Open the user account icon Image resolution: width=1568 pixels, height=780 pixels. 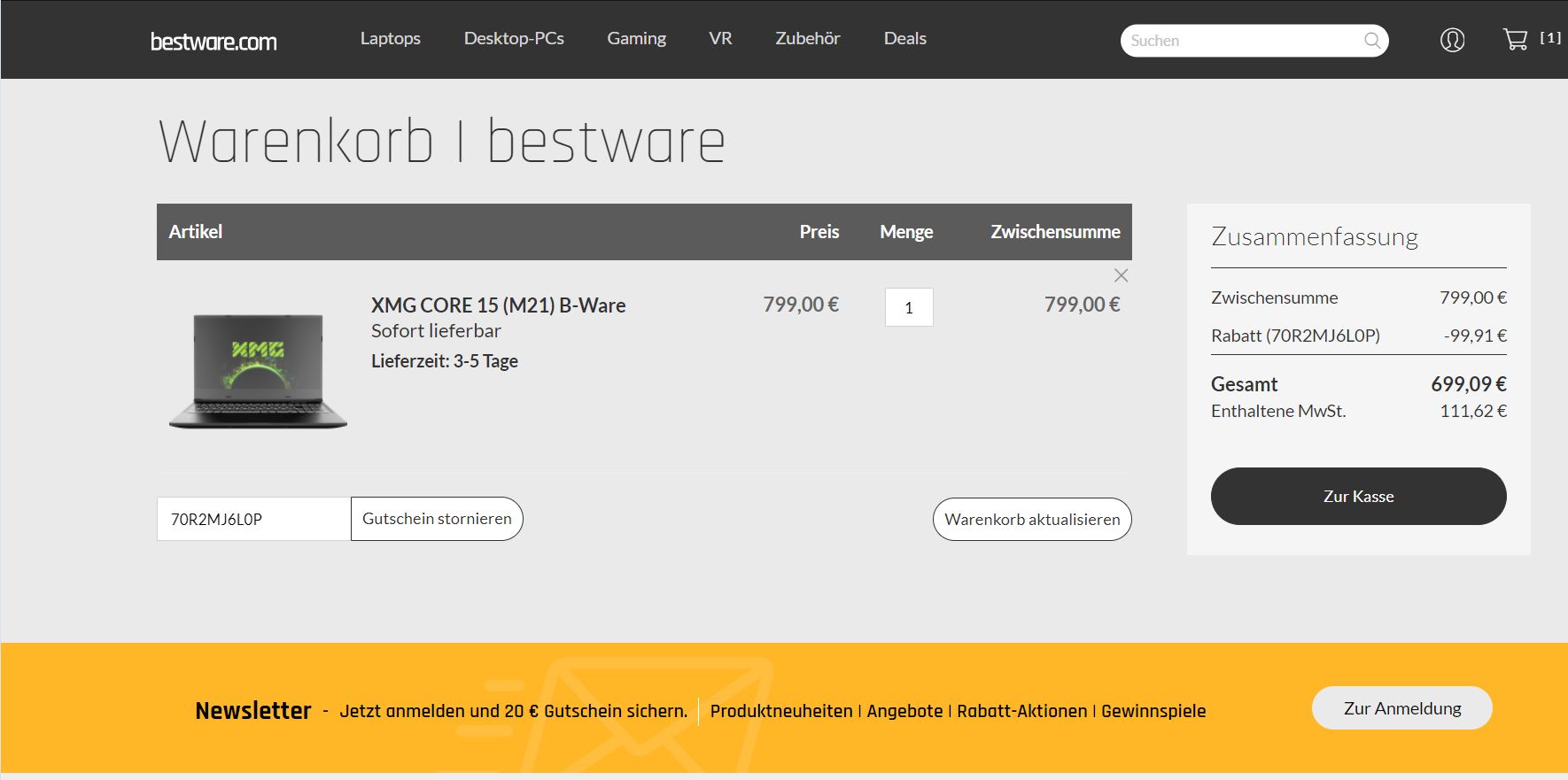pos(1452,40)
